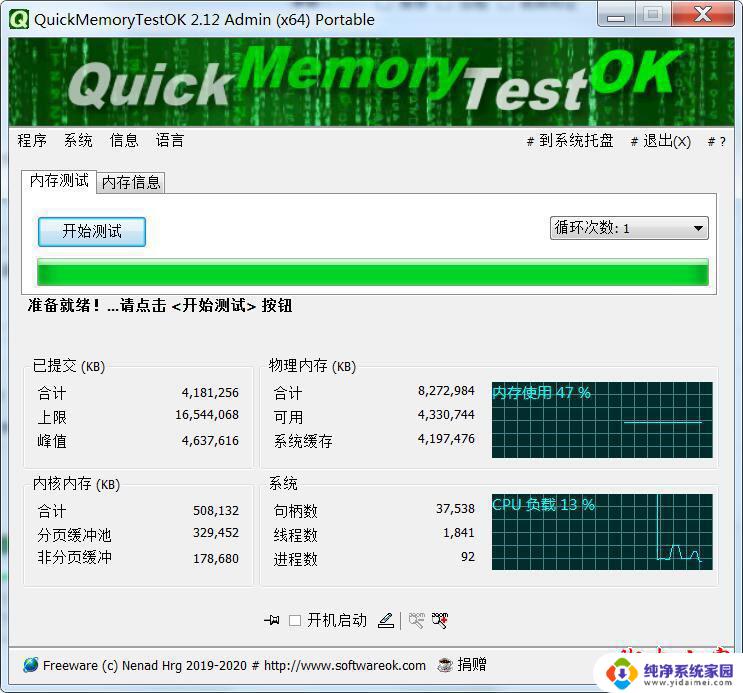Viewport: 743px width, 693px height.
Task: Click # 退出(X) to exit
Action: point(661,141)
